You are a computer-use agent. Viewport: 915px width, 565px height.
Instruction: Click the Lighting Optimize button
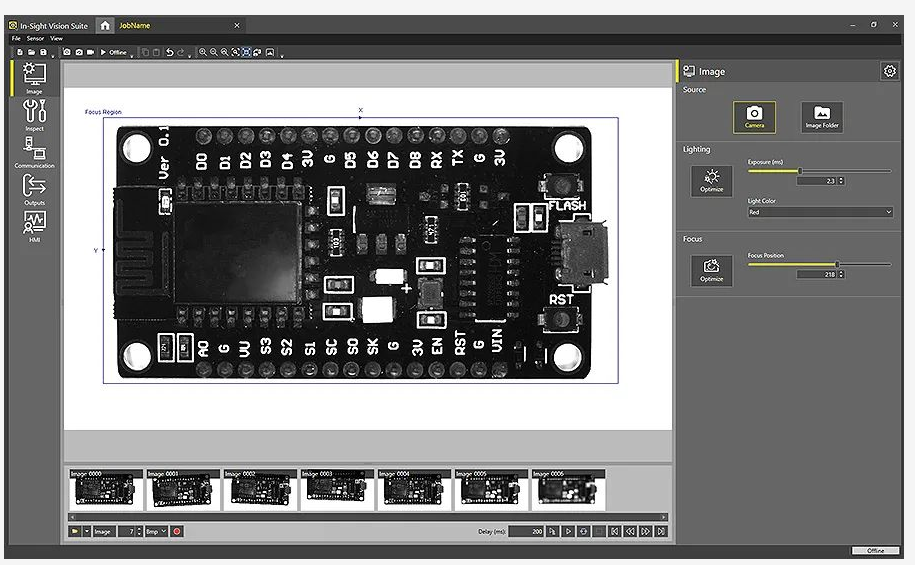point(711,181)
